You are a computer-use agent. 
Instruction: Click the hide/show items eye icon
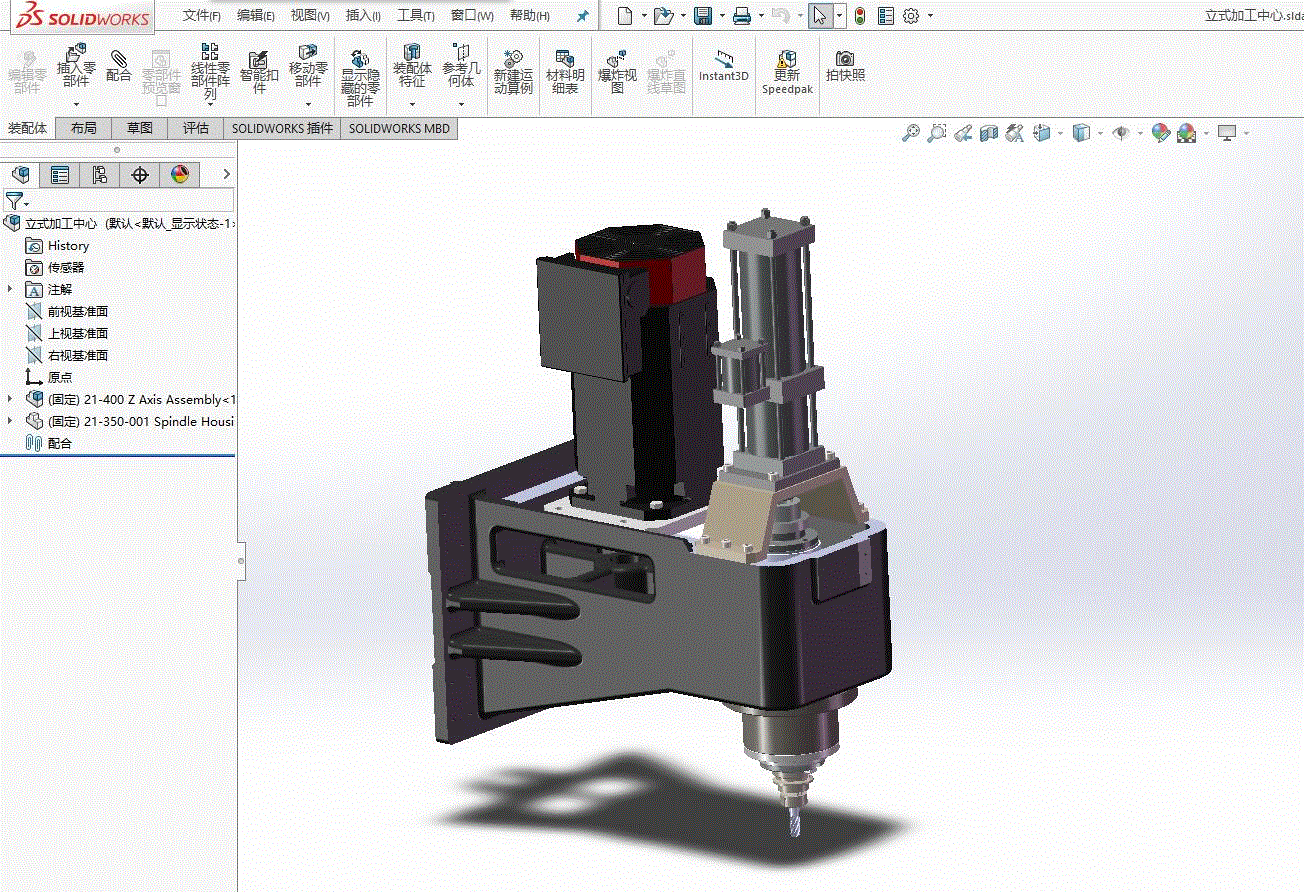(x=1122, y=133)
